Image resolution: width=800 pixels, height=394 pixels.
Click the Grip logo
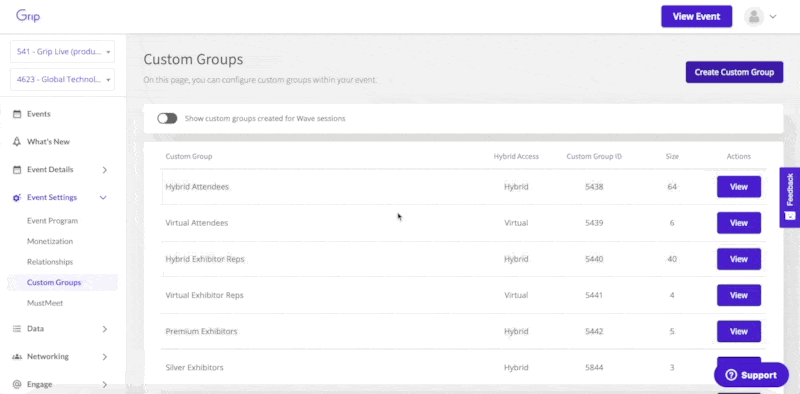point(28,16)
